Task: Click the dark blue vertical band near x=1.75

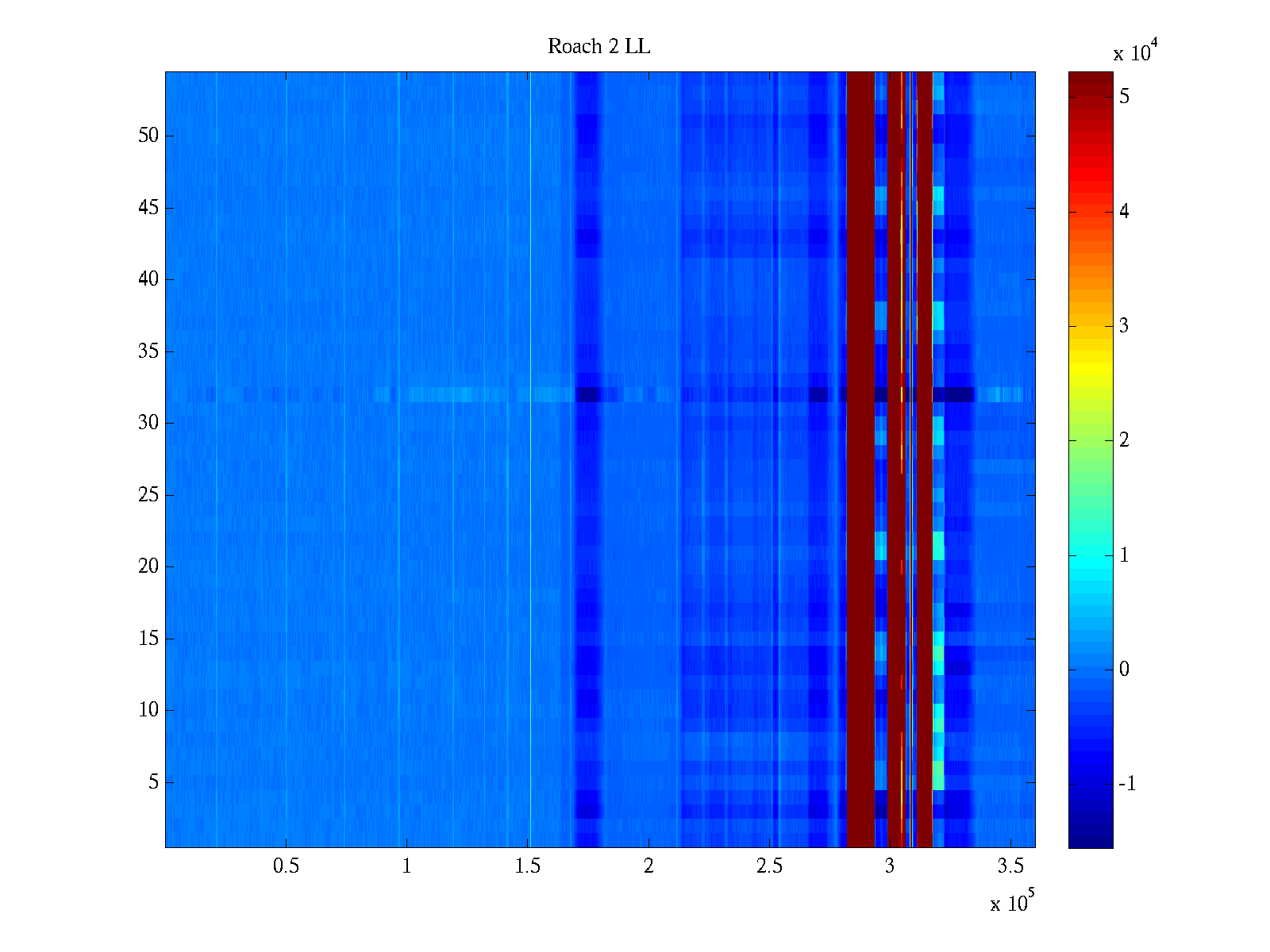Action: (587, 460)
